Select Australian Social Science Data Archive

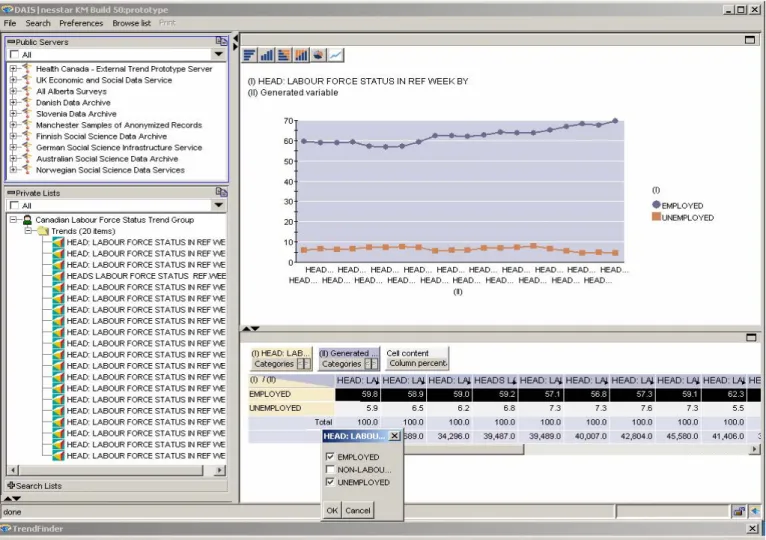point(107,159)
